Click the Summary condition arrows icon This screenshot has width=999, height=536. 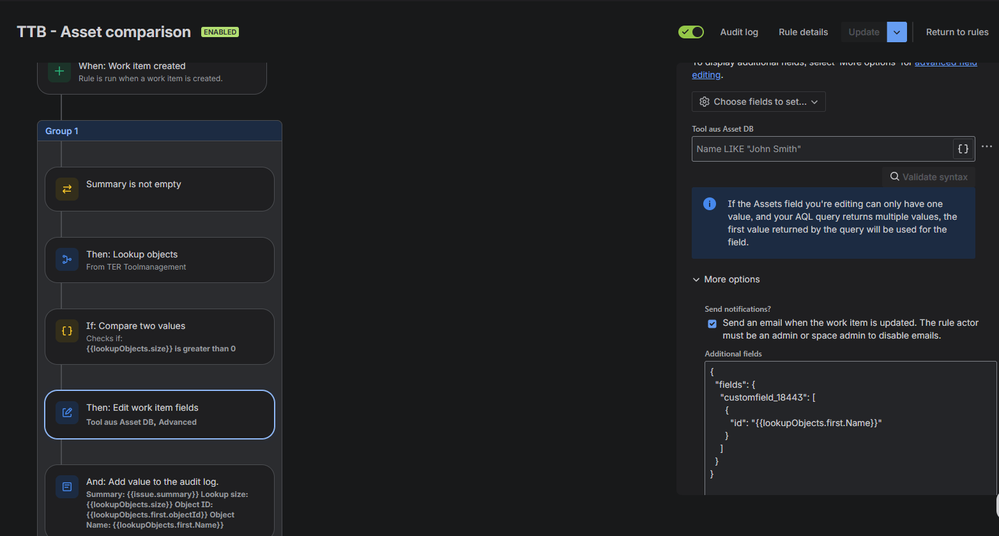click(x=67, y=189)
